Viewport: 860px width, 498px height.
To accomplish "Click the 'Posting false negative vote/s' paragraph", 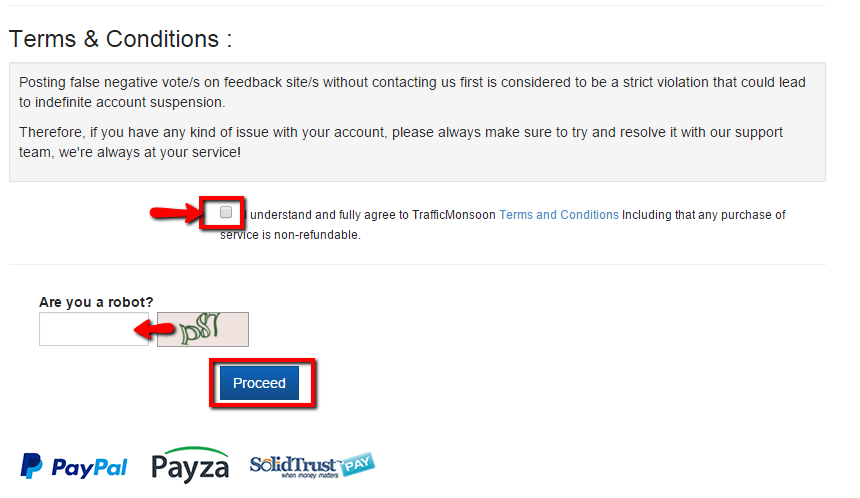I will [x=412, y=92].
